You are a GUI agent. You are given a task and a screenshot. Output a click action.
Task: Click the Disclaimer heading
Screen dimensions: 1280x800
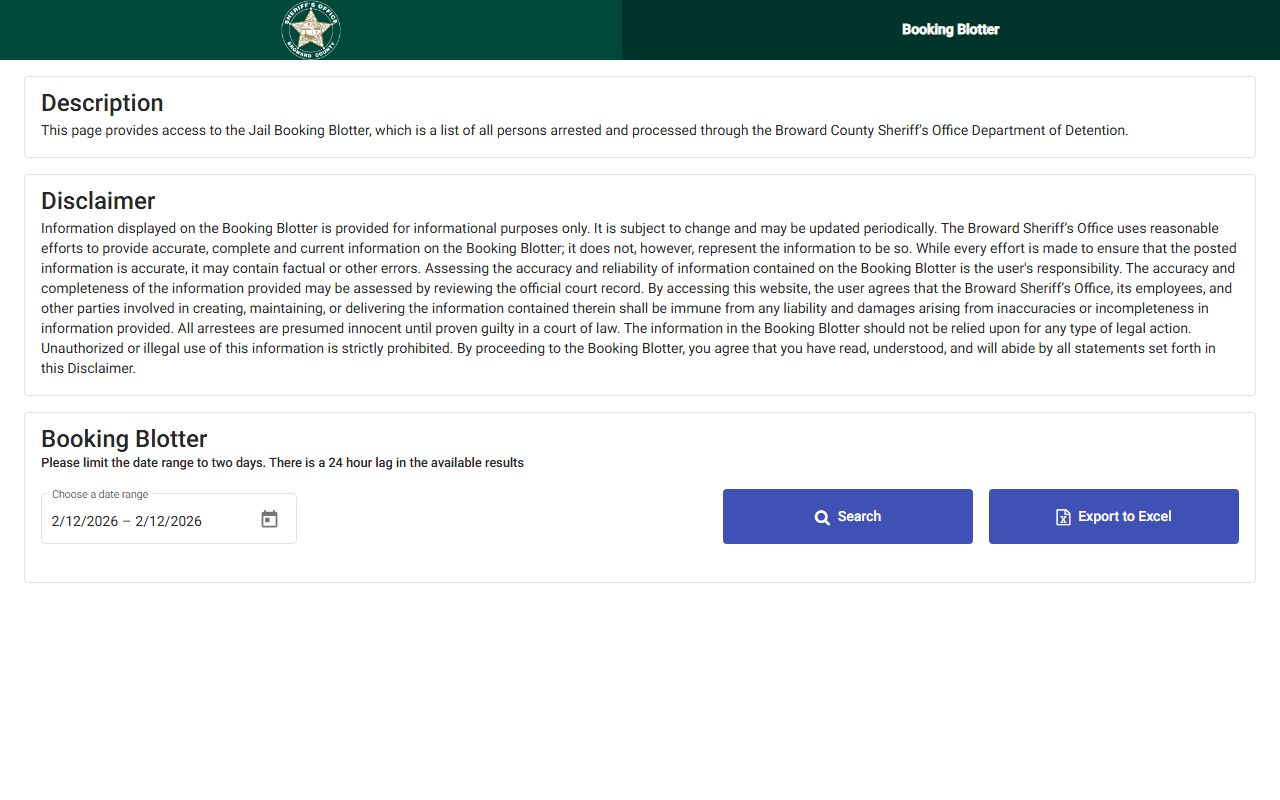[98, 201]
